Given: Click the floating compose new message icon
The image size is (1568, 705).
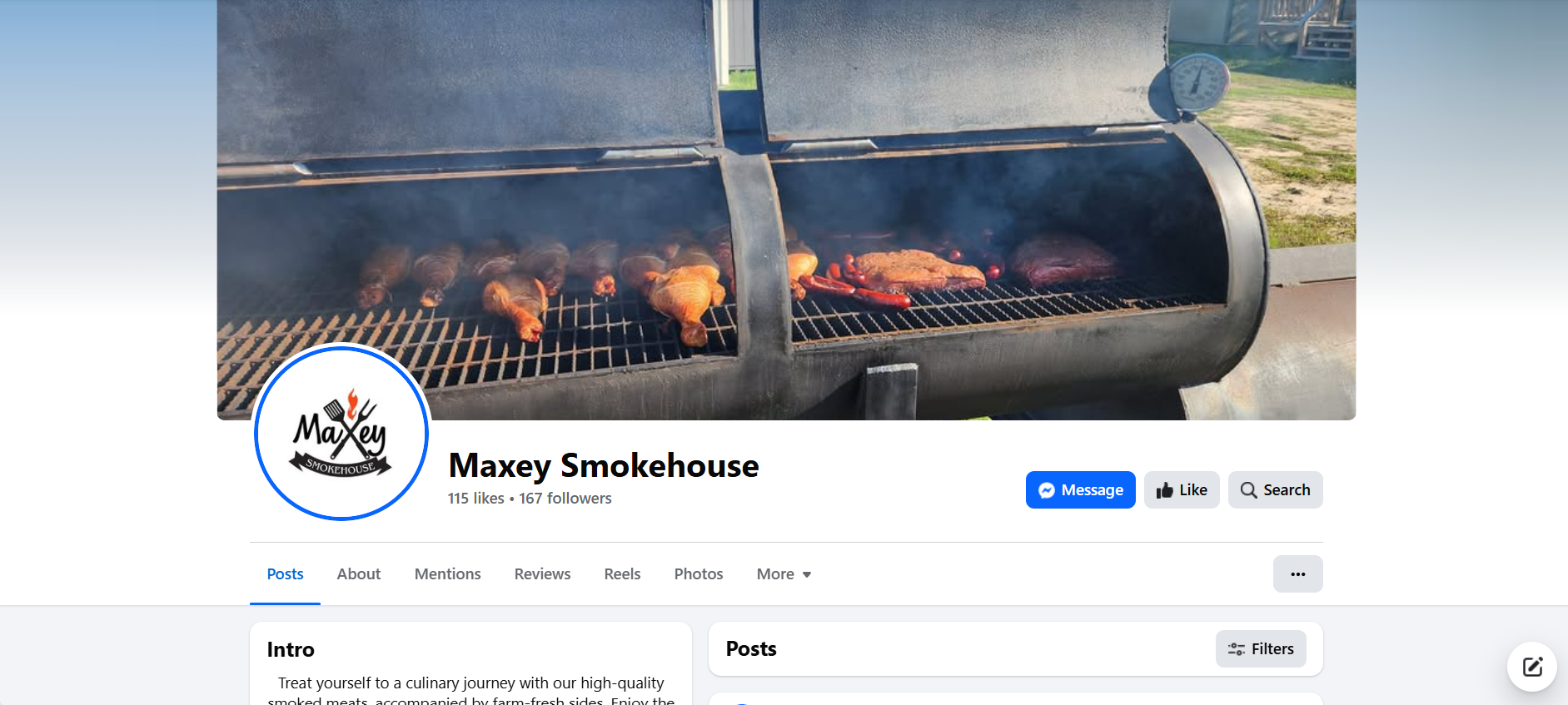Looking at the screenshot, I should [1532, 667].
